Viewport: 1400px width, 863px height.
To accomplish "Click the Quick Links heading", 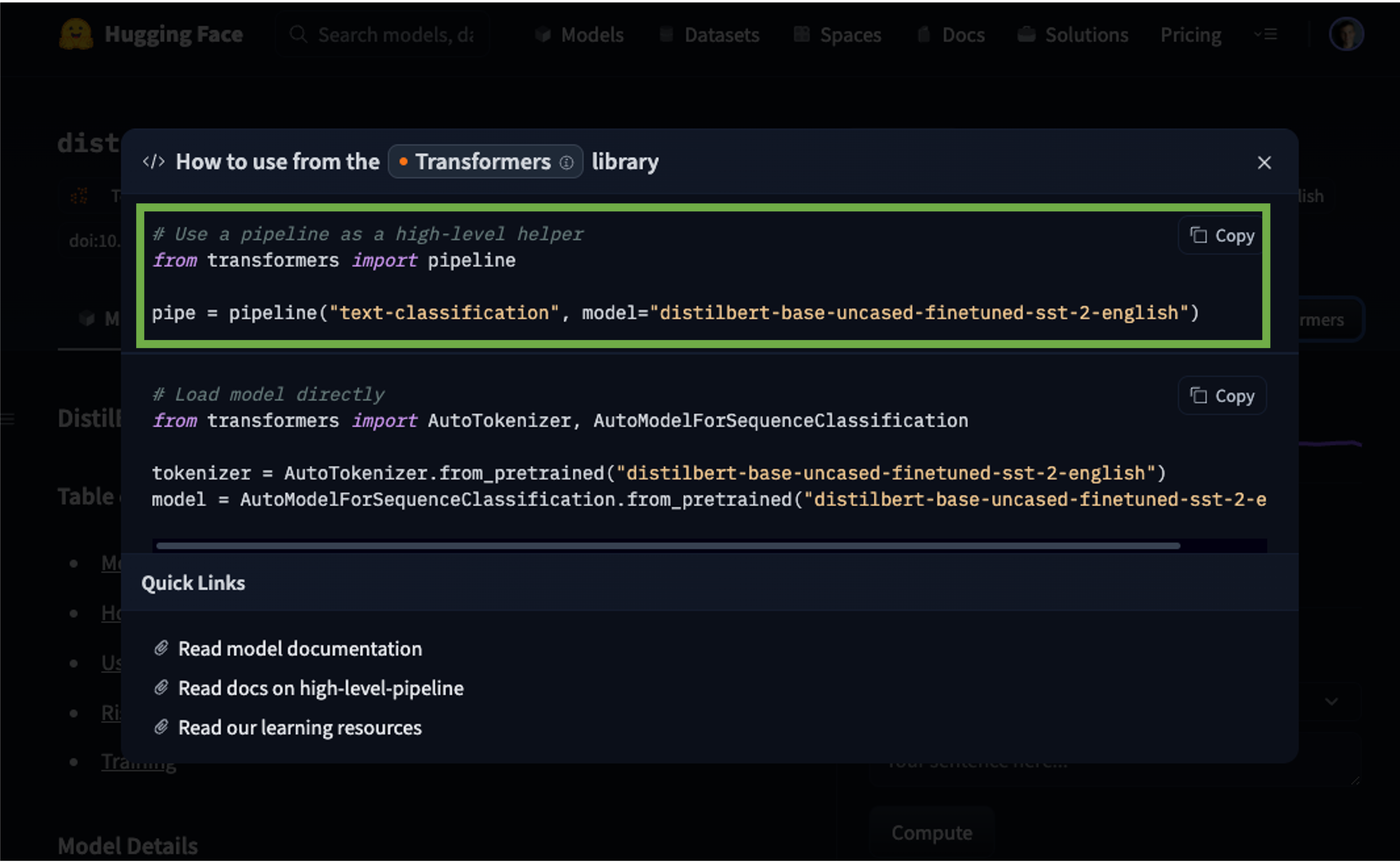I will (x=193, y=583).
